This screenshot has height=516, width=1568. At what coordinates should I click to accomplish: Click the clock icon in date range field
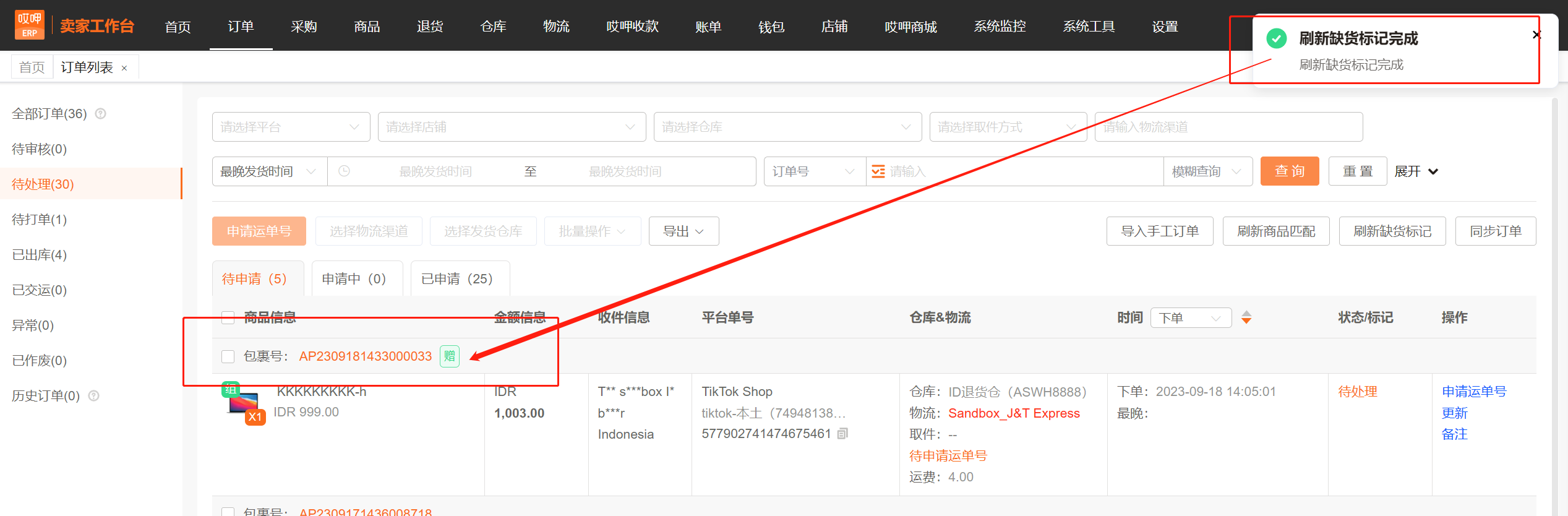pyautogui.click(x=344, y=171)
